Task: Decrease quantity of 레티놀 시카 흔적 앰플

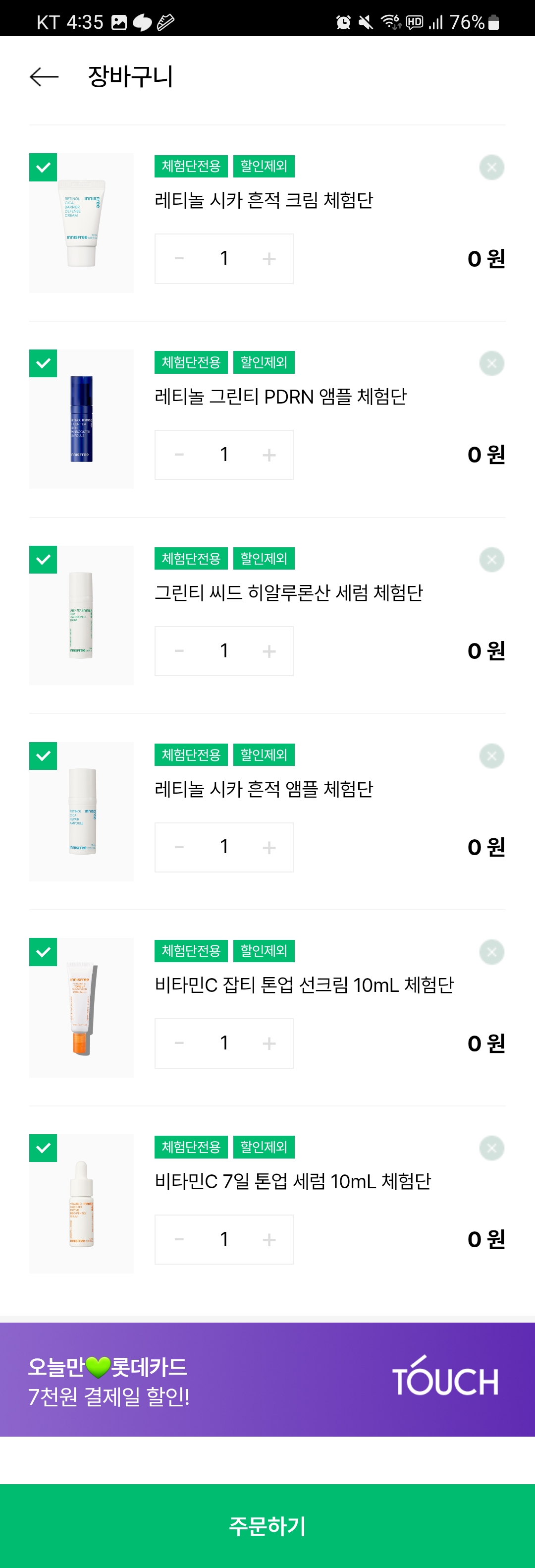Action: coord(179,847)
